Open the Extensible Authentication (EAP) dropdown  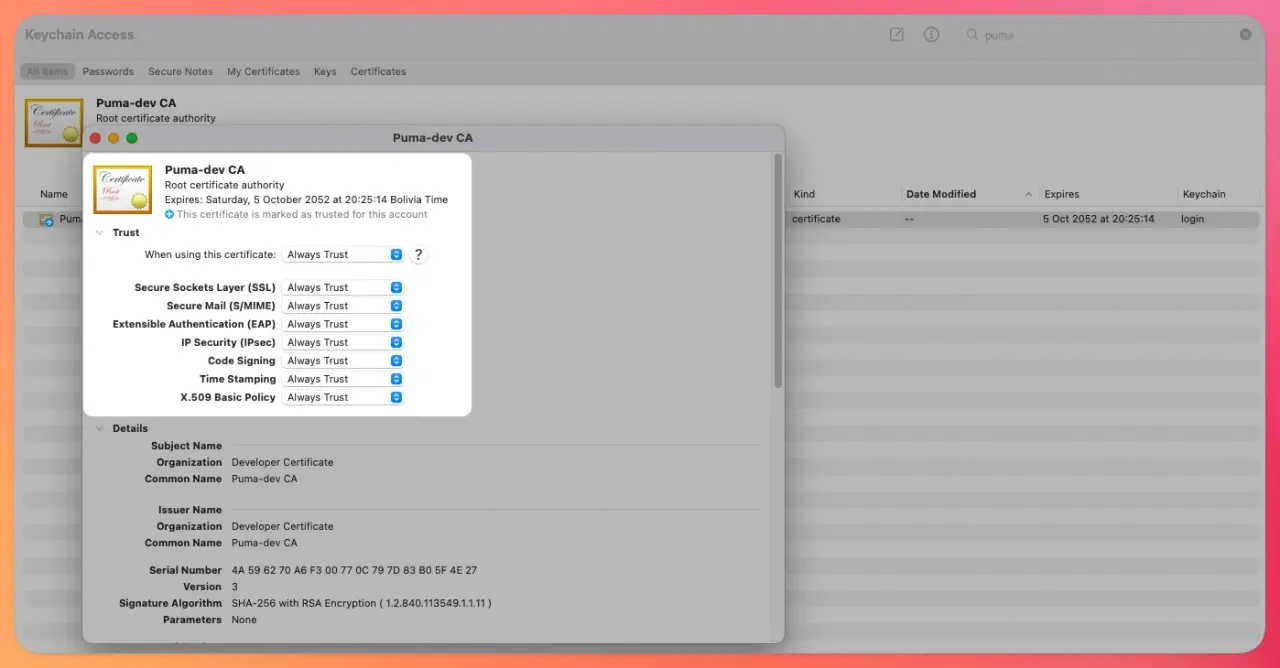point(343,324)
